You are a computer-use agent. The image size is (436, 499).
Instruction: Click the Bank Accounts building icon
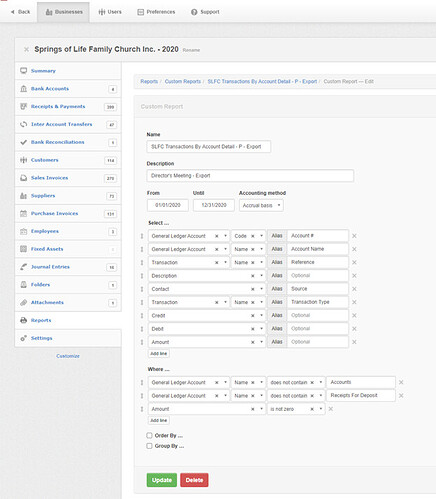pos(23,89)
